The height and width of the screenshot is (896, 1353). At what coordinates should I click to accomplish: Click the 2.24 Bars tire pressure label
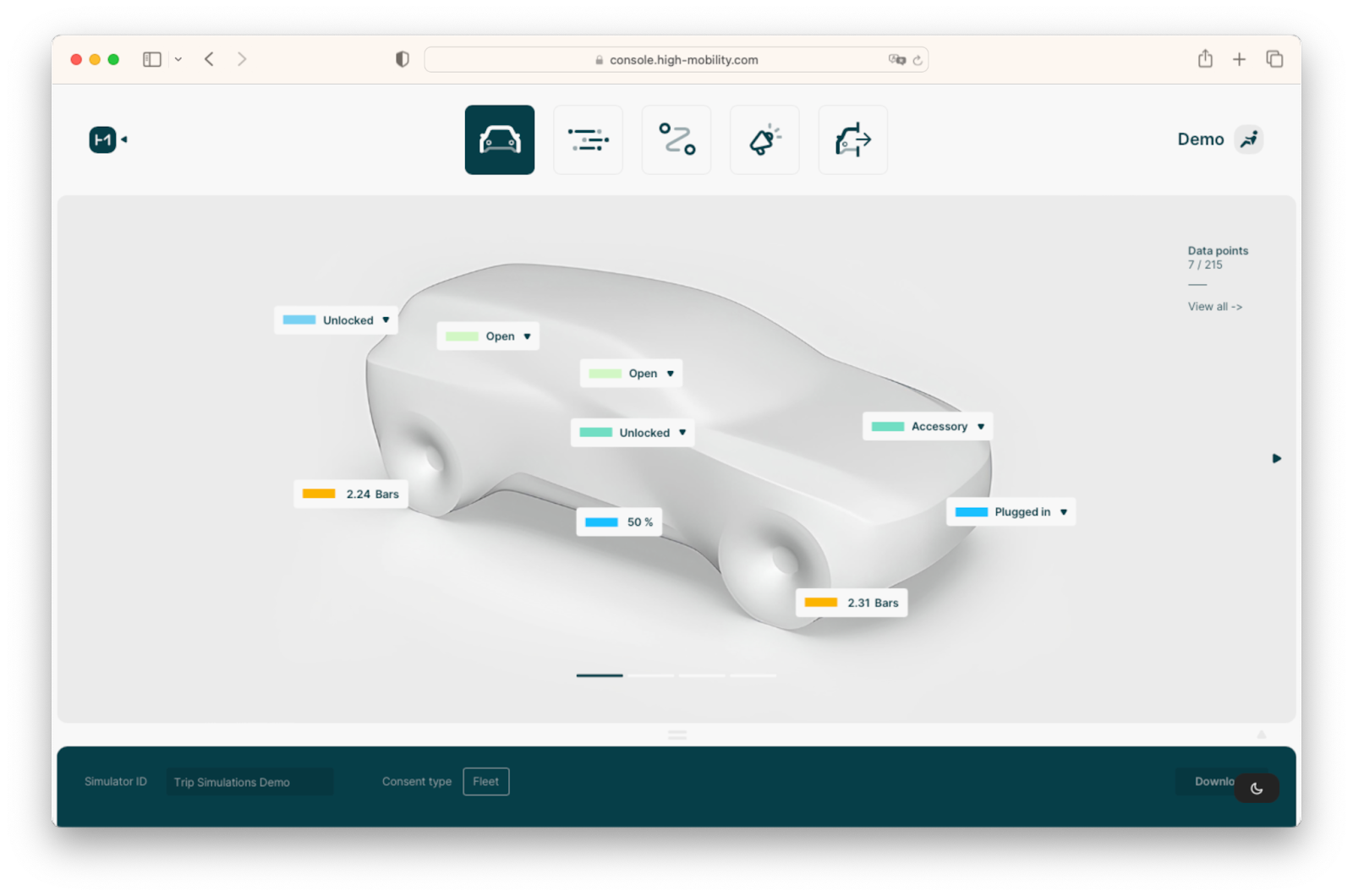point(351,494)
